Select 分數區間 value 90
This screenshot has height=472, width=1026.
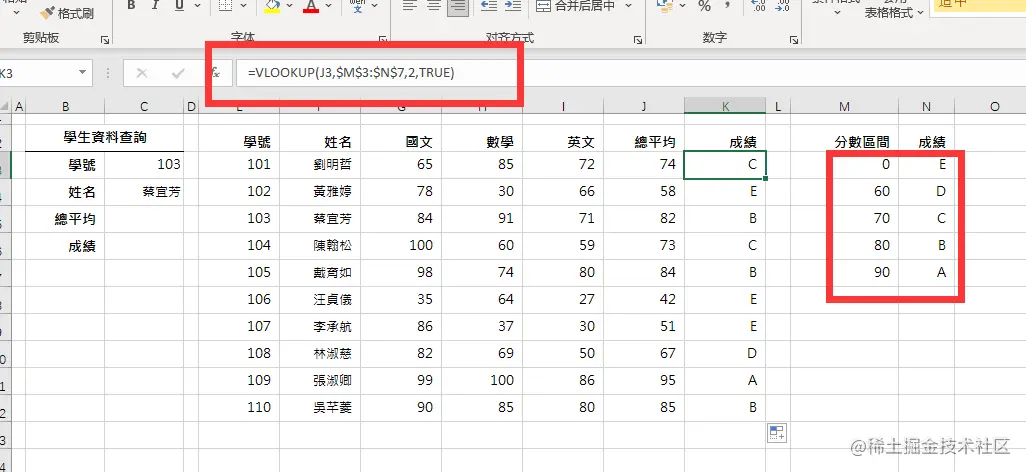pyautogui.click(x=845, y=272)
